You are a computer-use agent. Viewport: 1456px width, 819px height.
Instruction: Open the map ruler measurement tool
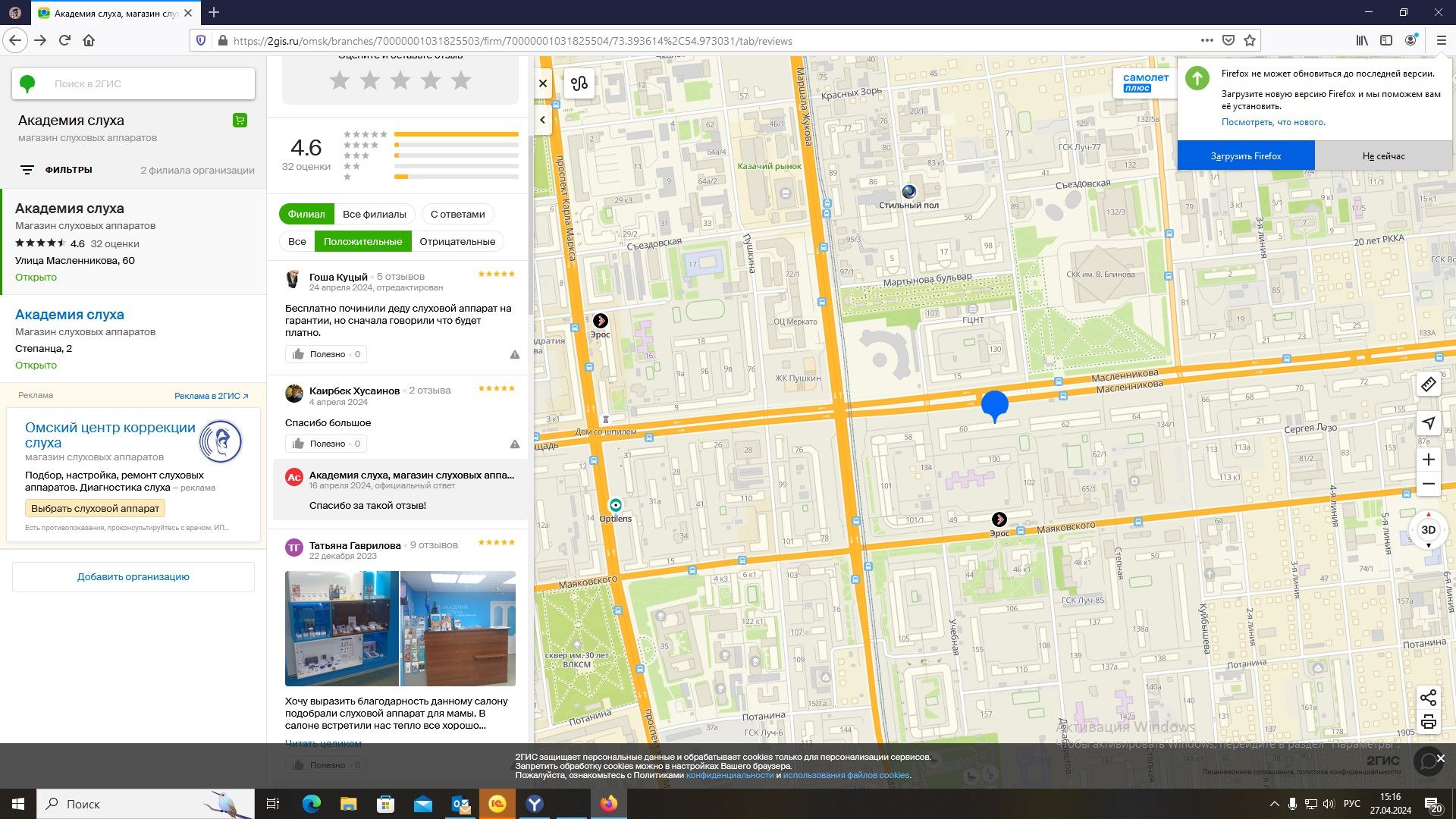[1428, 385]
